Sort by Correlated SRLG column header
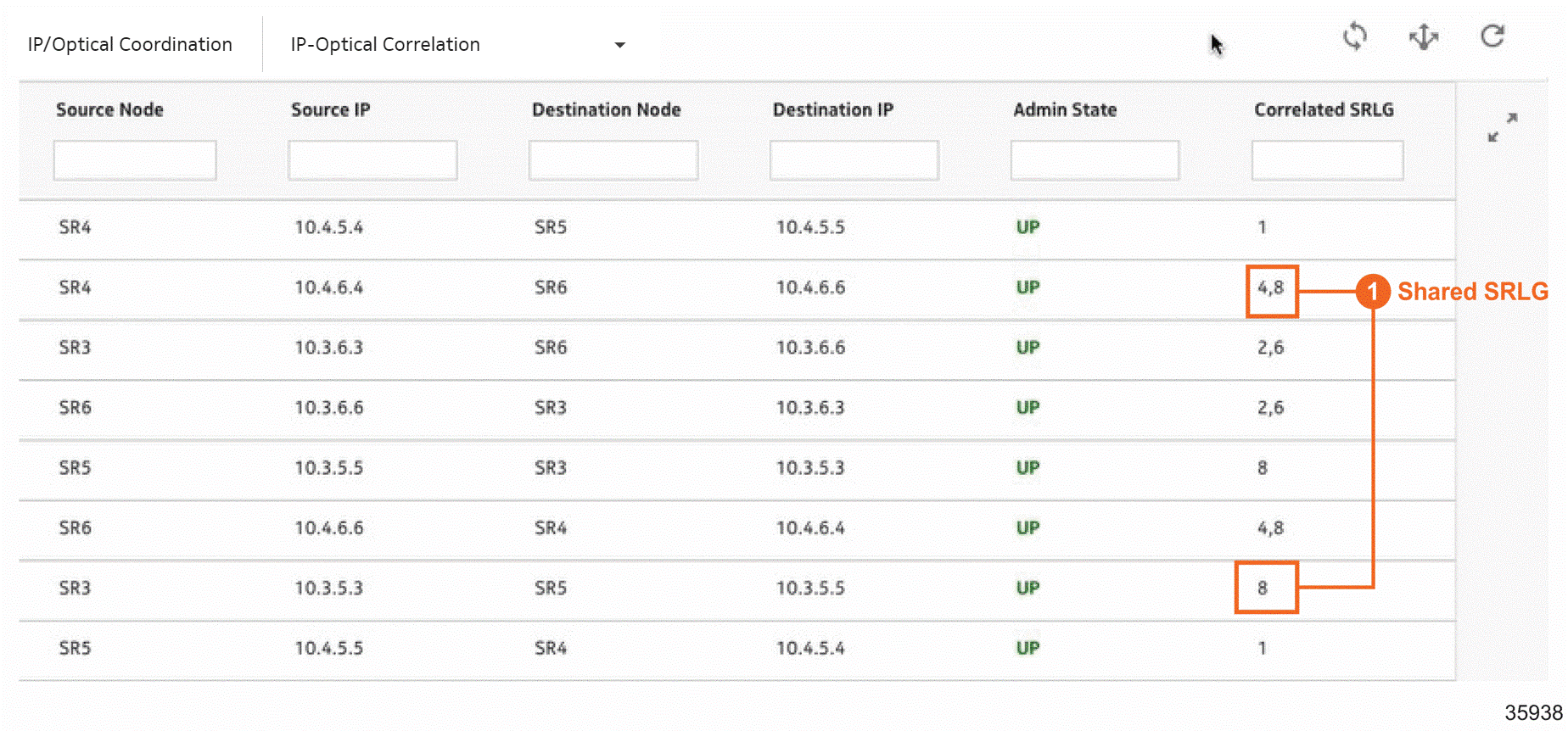This screenshot has width=1568, height=731. click(x=1324, y=109)
